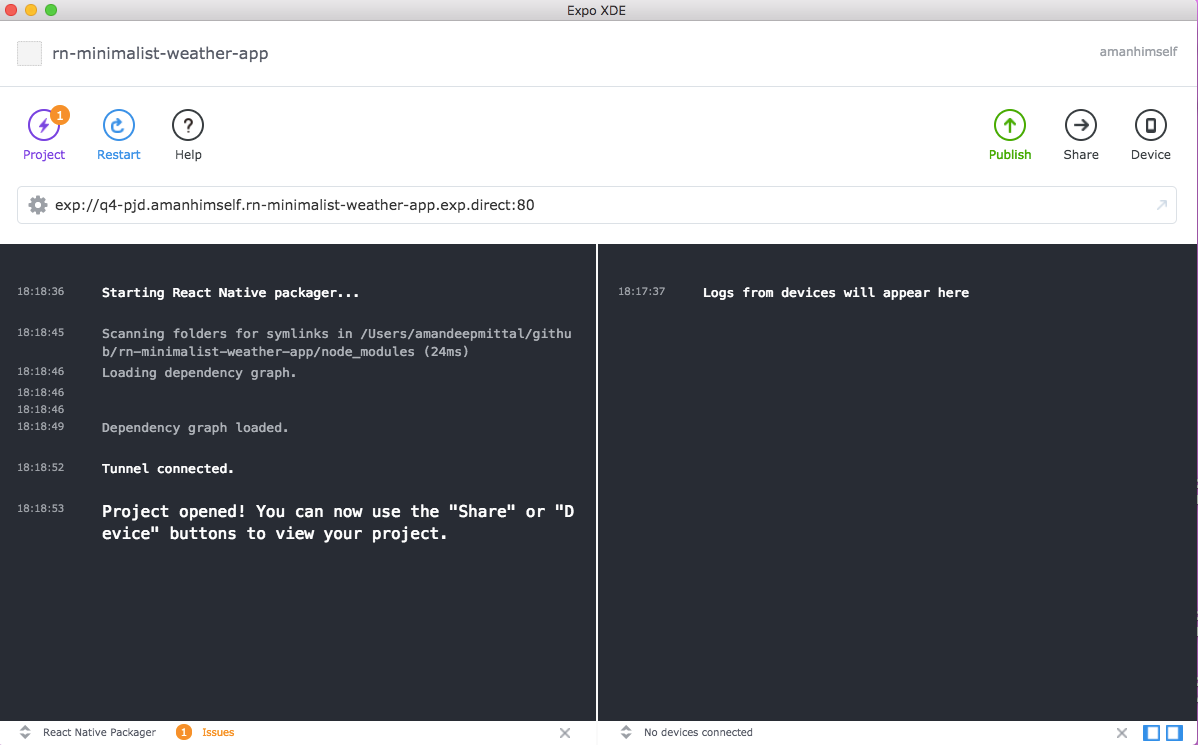Image resolution: width=1198 pixels, height=745 pixels.
Task: Share the project using the Share arrow icon
Action: tap(1081, 125)
